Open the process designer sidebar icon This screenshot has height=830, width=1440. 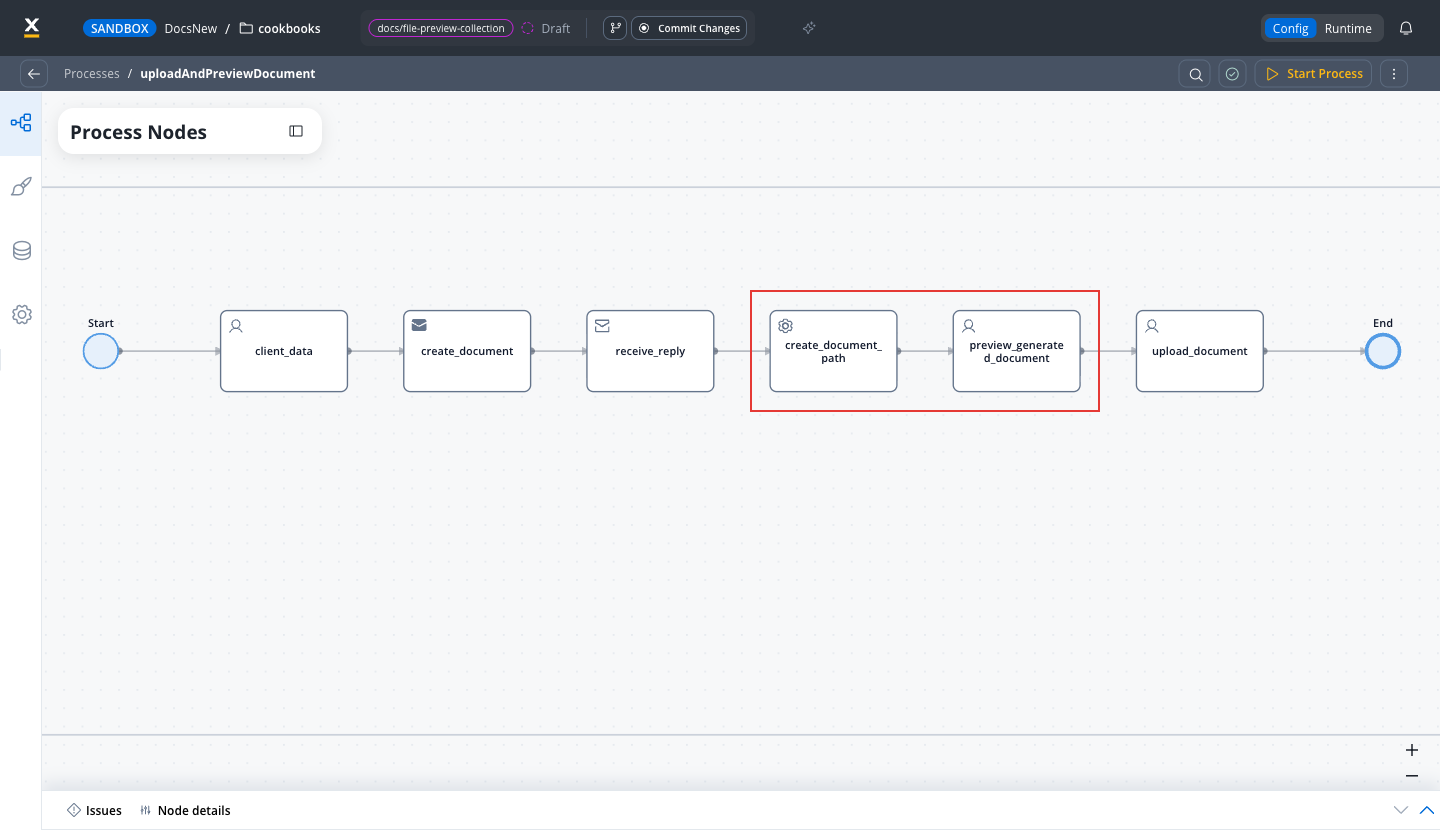[21, 123]
